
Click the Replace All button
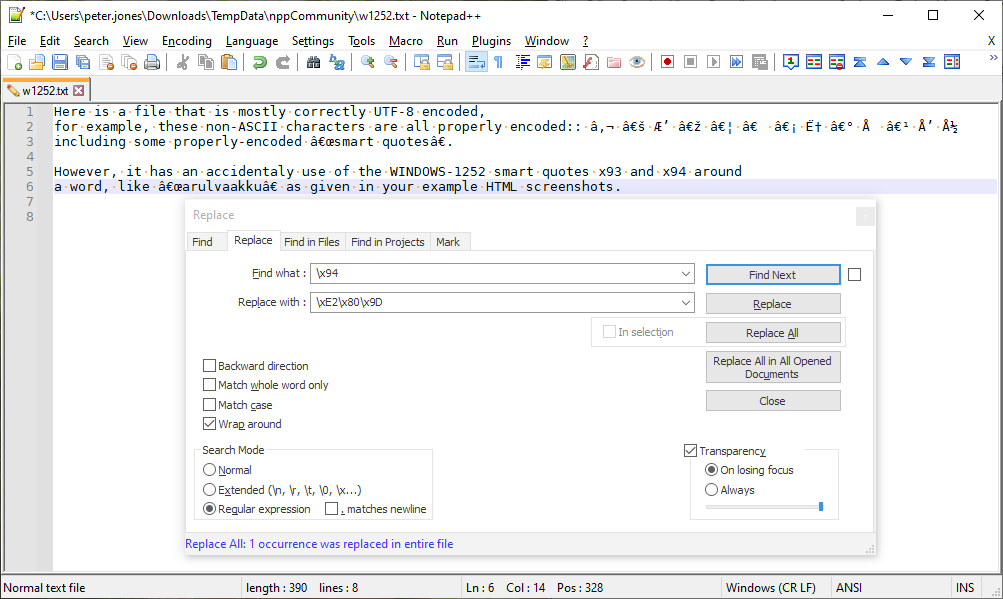point(773,333)
